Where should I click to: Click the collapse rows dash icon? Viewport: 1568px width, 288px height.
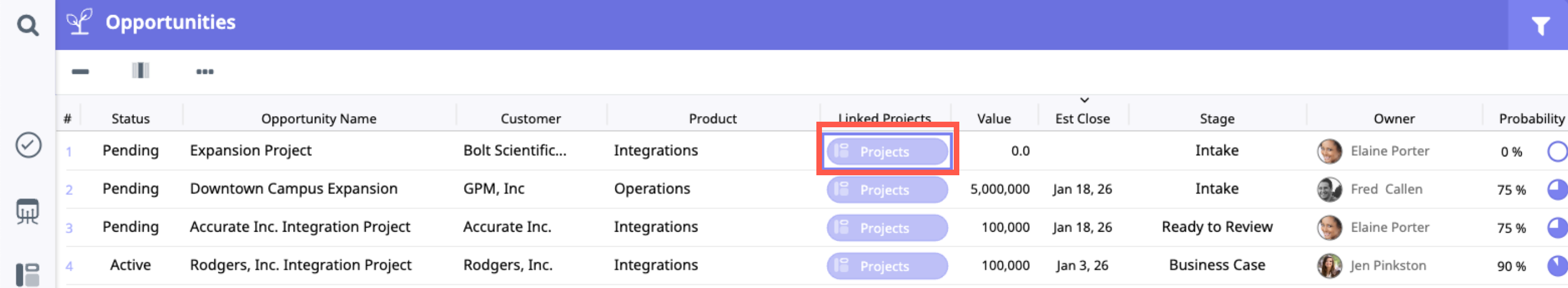[80, 72]
